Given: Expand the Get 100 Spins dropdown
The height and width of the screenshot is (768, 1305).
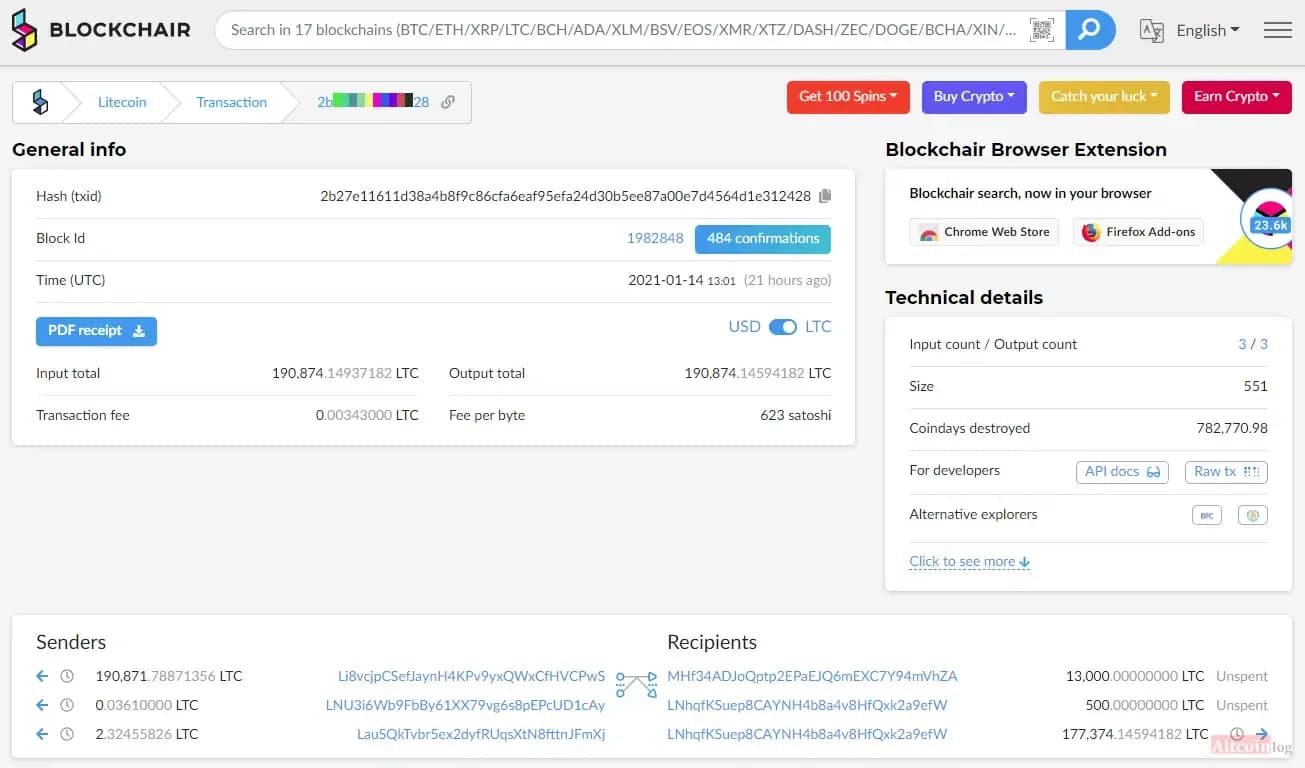Looking at the screenshot, I should pos(848,97).
